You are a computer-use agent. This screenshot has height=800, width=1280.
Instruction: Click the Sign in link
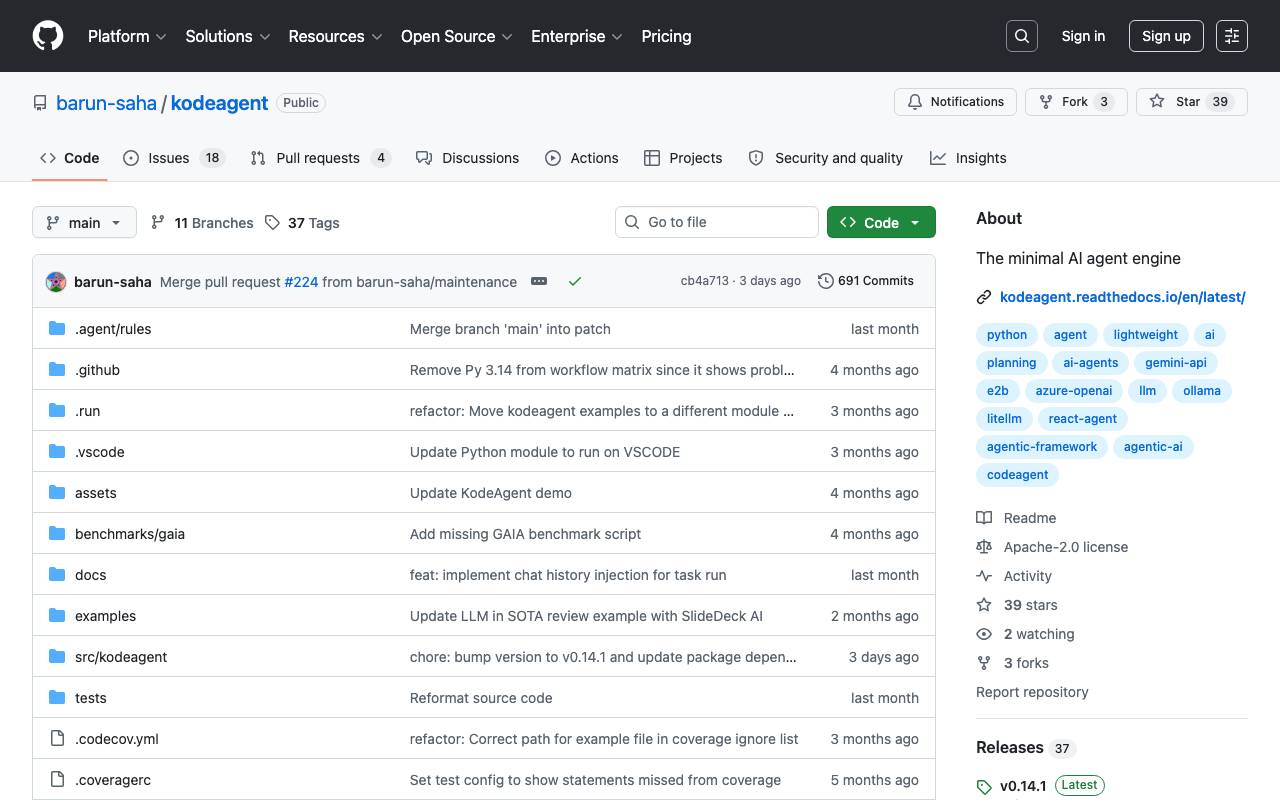[1083, 36]
